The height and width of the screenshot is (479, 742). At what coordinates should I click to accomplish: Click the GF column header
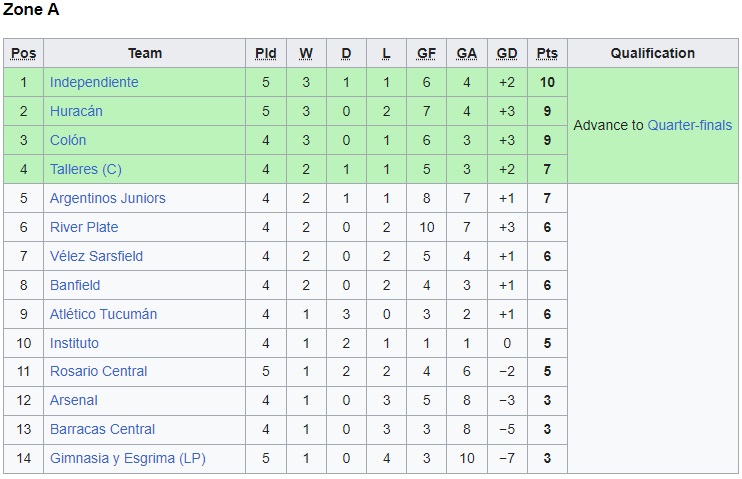(x=426, y=53)
